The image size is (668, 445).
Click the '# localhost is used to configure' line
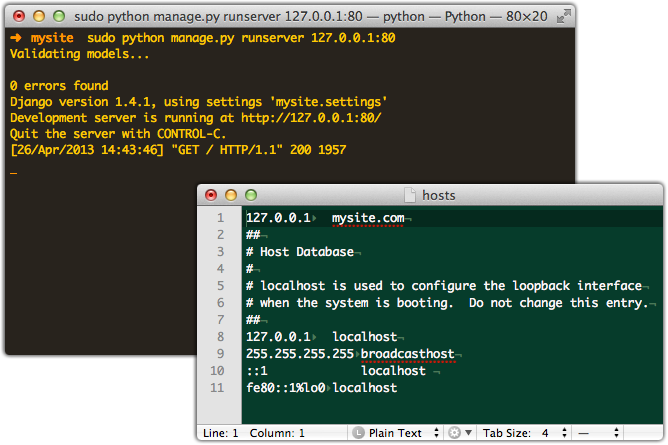tap(444, 286)
